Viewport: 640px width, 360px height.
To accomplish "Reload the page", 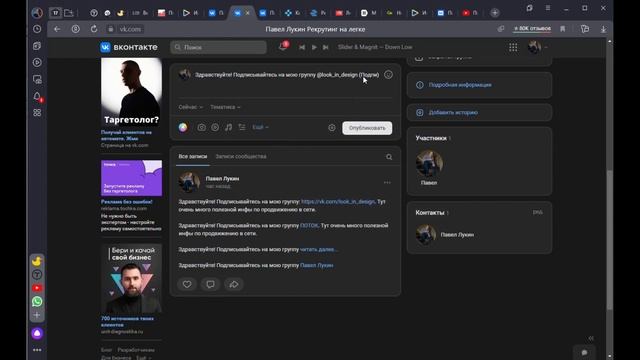I will pos(94,29).
